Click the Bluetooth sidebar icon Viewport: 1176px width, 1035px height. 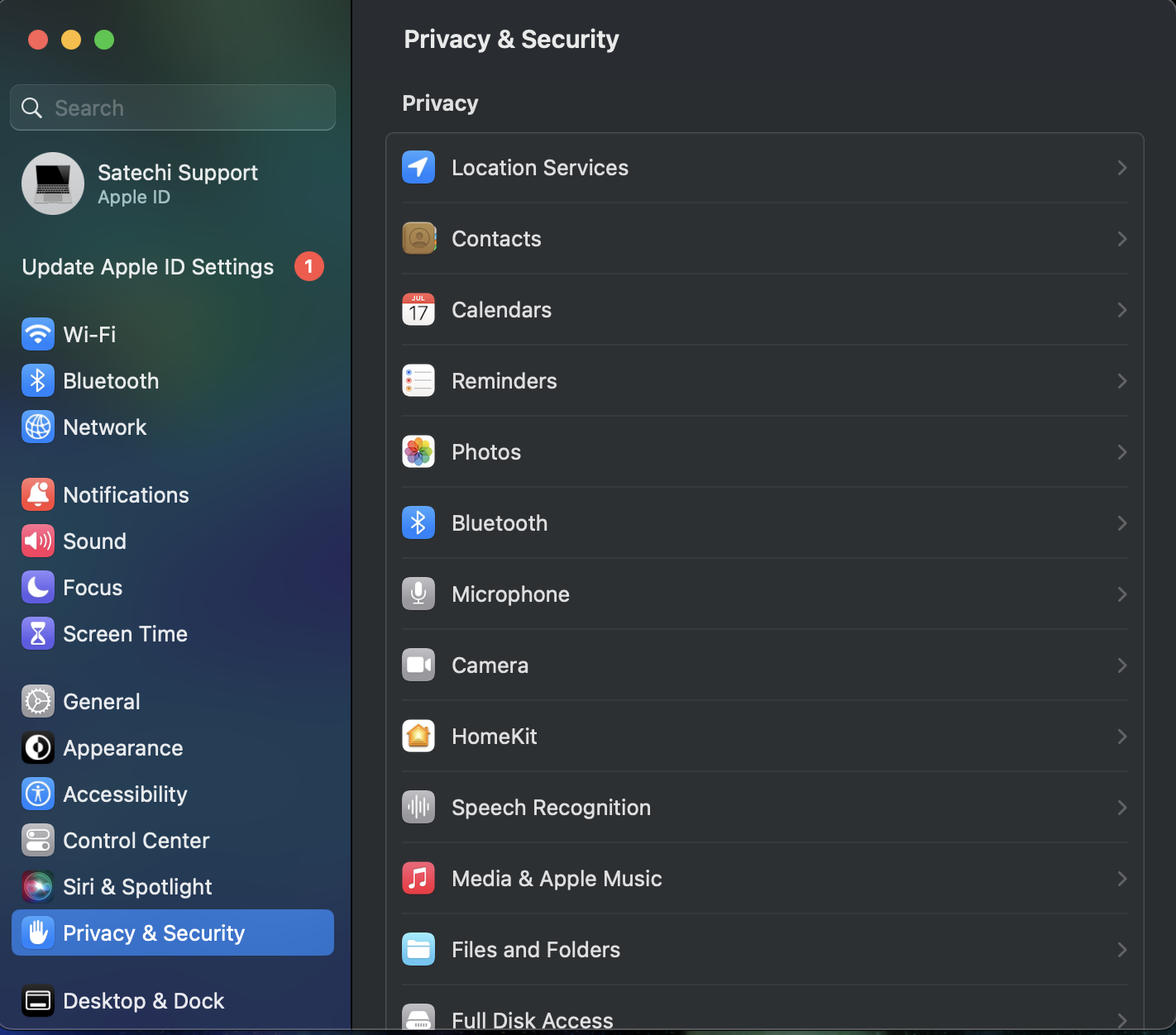pyautogui.click(x=38, y=381)
